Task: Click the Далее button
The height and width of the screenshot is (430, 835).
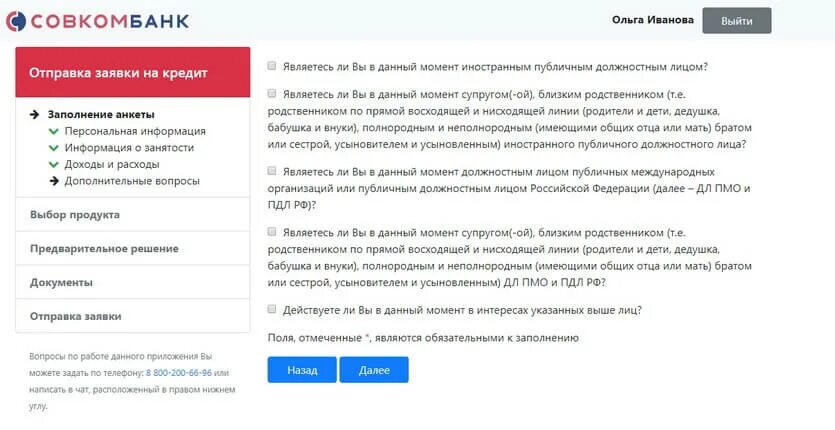Action: click(374, 370)
